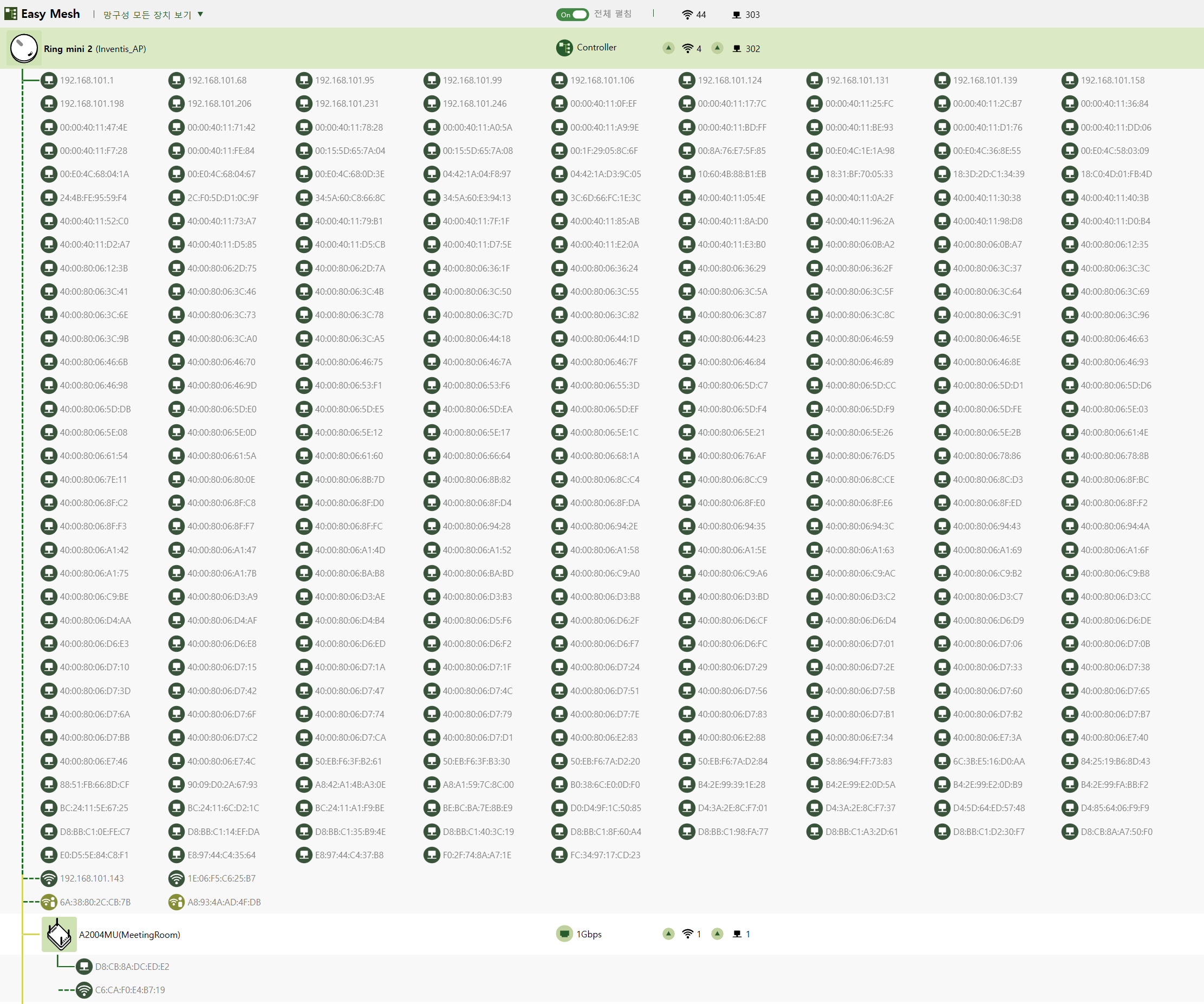
Task: Select device 40:00:40:11:D0:B4
Action: coord(1116,221)
